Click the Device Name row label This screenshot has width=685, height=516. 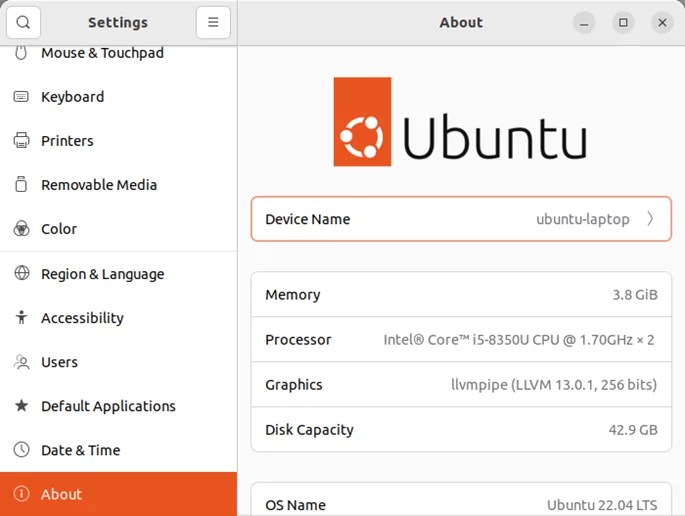308,219
